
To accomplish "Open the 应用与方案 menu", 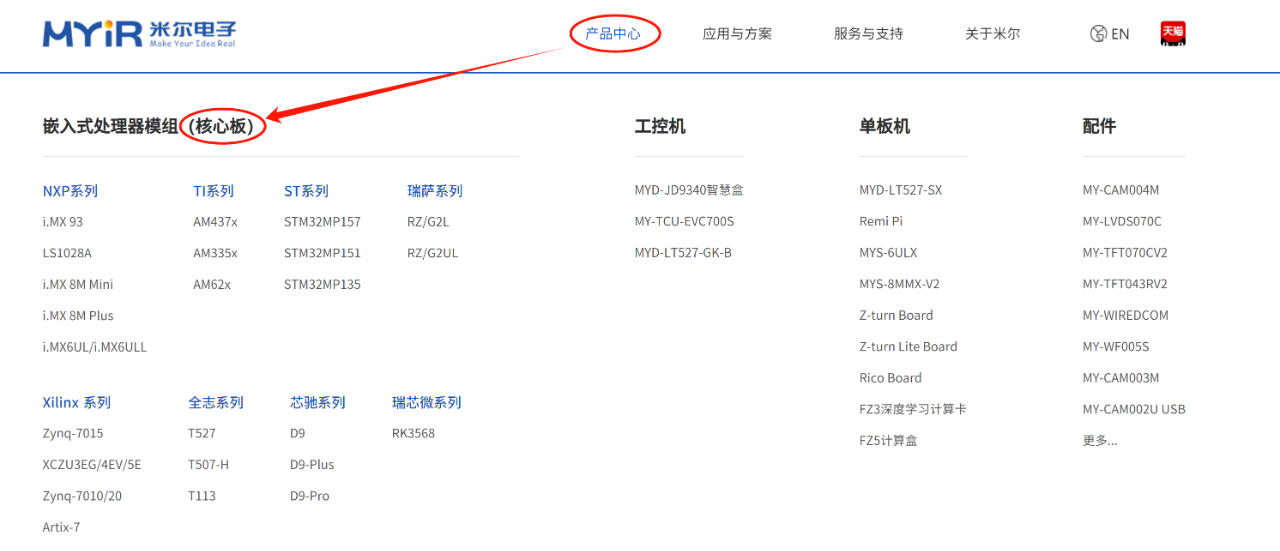I will [x=737, y=34].
